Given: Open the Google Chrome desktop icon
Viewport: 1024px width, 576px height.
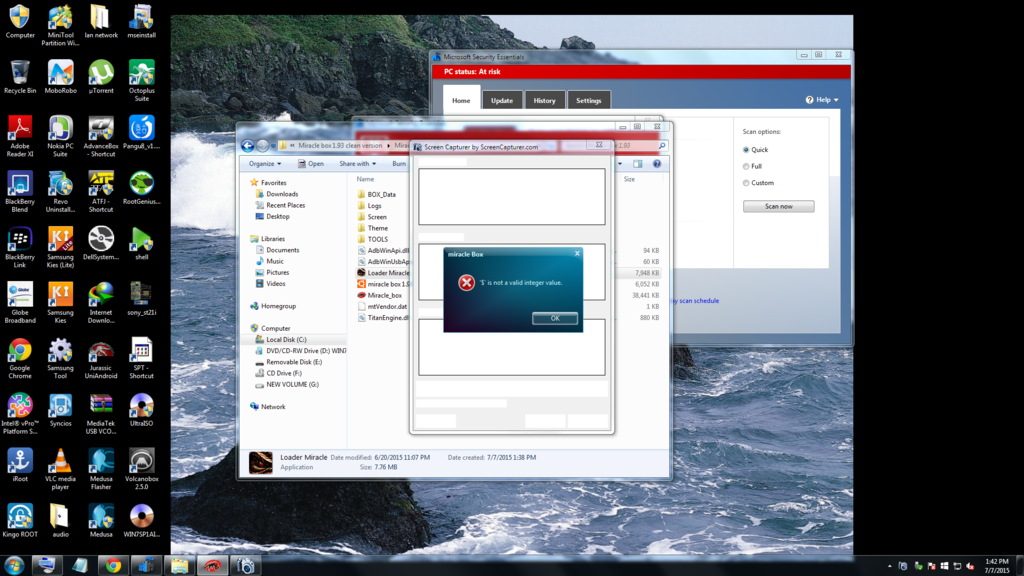Looking at the screenshot, I should 20,351.
